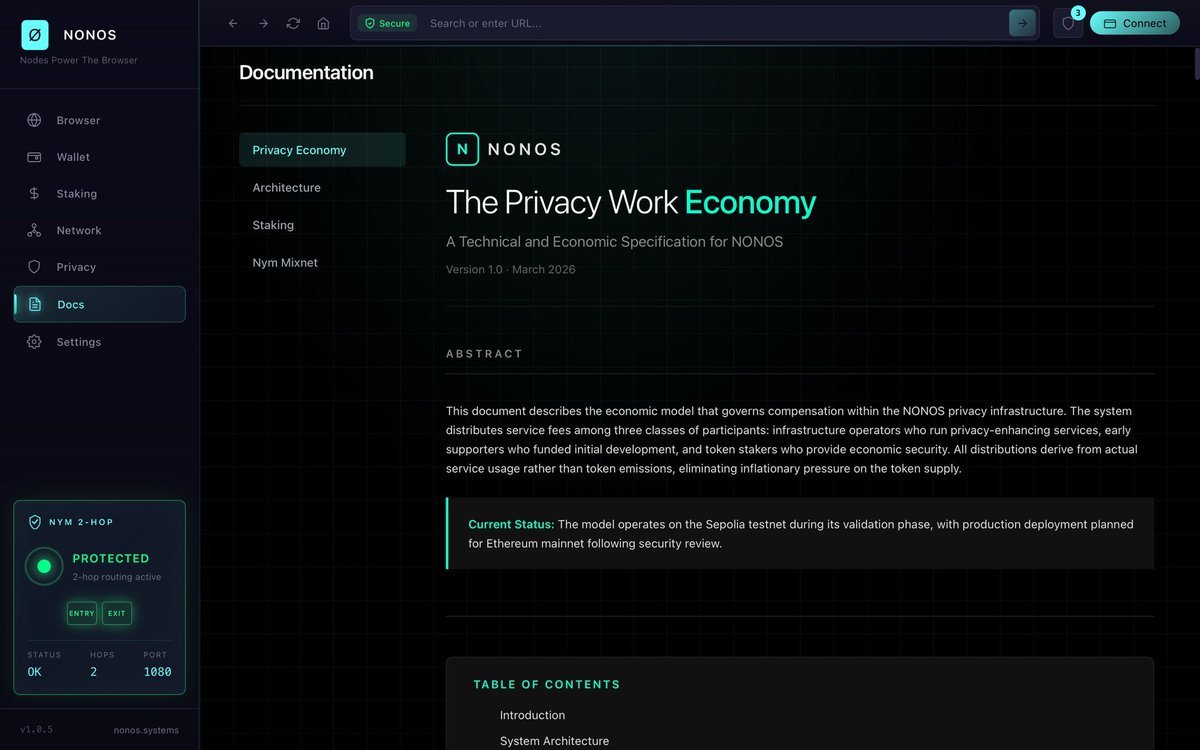
Task: Open the Staking docs tab
Action: pyautogui.click(x=322, y=225)
